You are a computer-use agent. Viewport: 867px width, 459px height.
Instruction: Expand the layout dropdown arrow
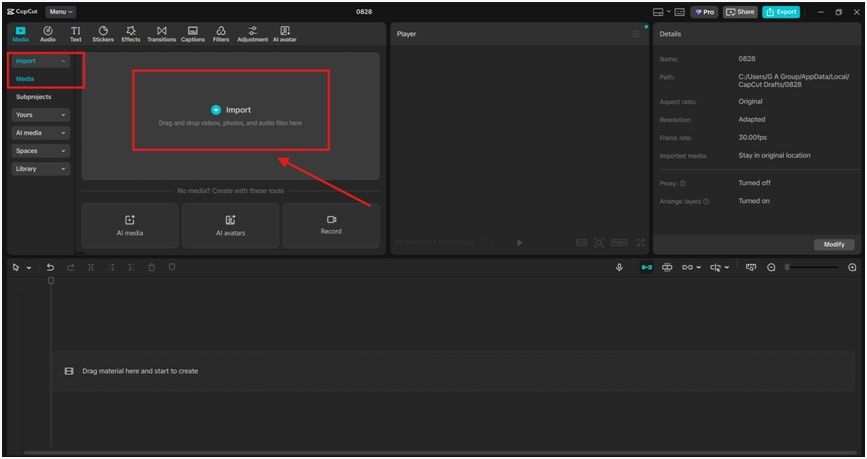click(668, 12)
